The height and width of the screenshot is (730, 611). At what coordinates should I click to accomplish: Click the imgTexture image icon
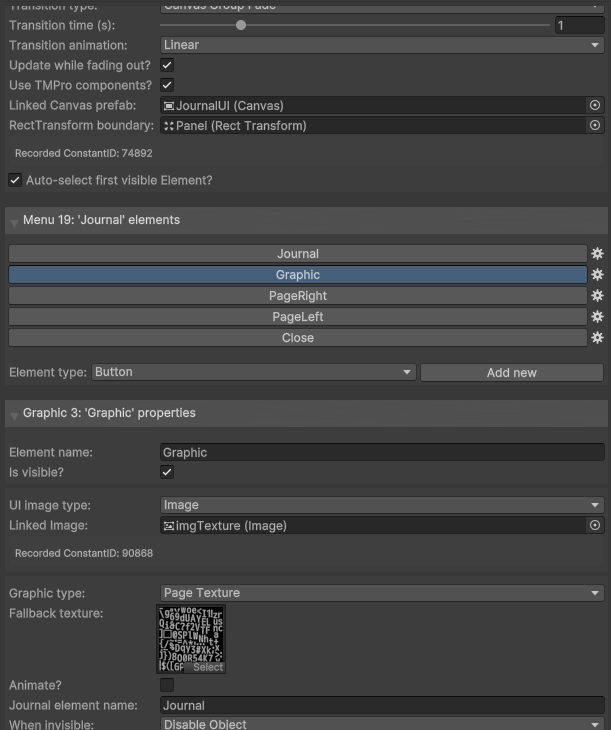(169, 526)
